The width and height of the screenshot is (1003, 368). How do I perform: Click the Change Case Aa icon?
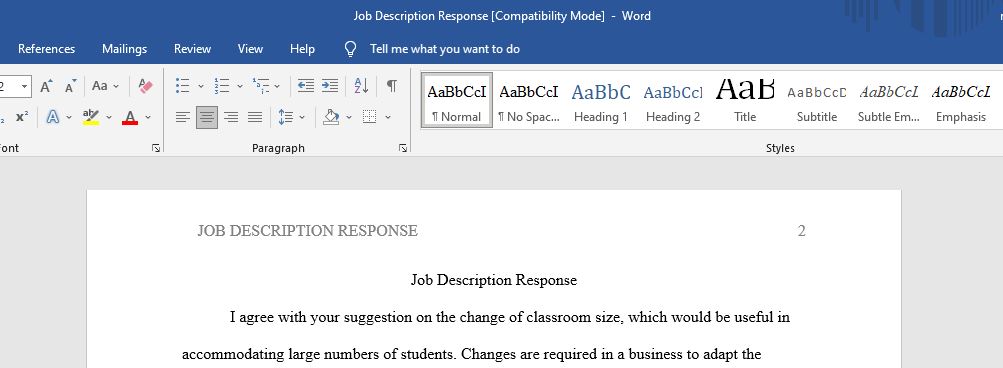click(x=100, y=86)
